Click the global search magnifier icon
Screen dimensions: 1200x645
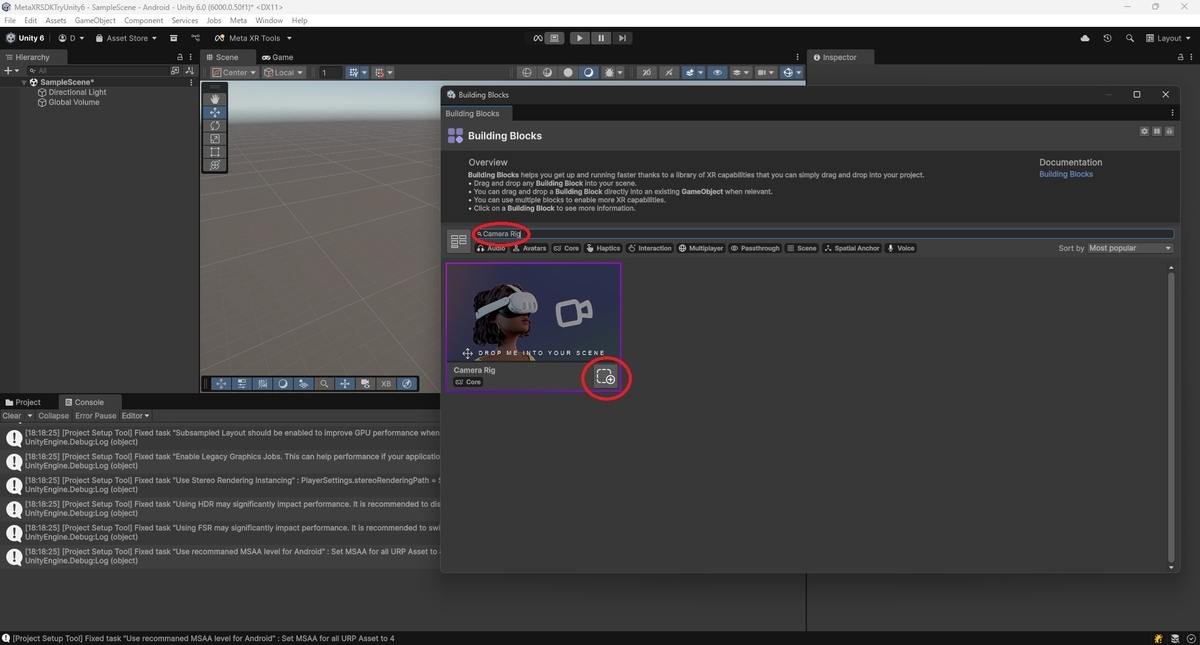click(x=1130, y=38)
